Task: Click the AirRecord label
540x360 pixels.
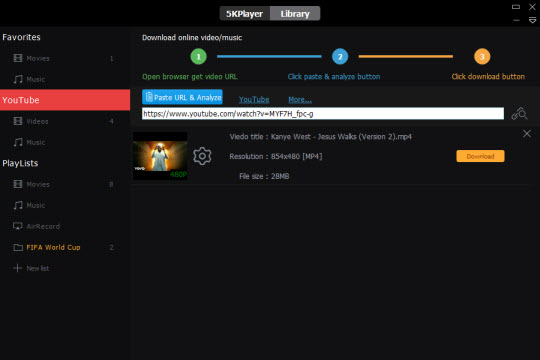Action: coord(43,226)
